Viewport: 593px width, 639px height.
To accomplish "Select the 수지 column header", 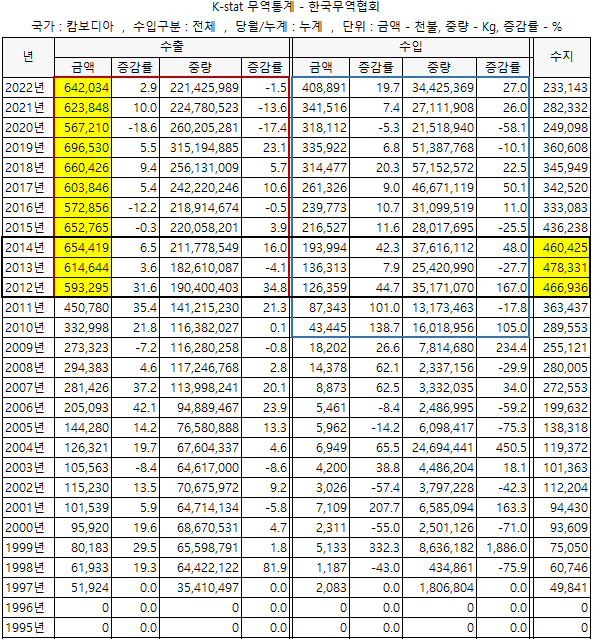I will click(x=562, y=57).
